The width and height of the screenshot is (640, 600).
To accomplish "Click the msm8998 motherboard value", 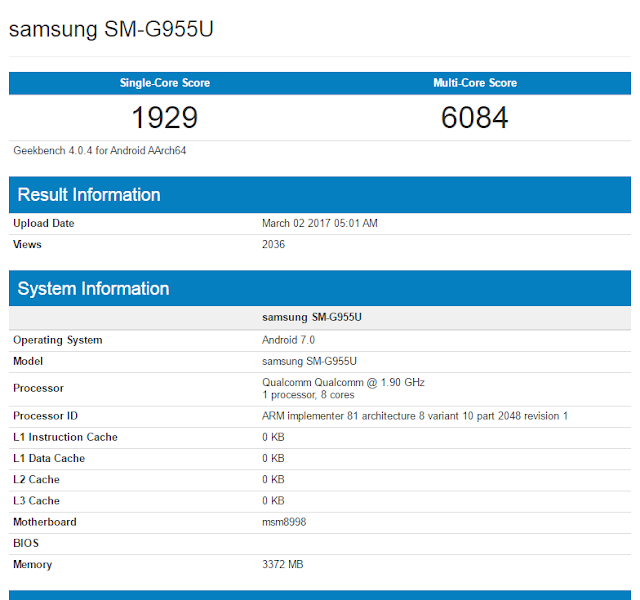I will pyautogui.click(x=284, y=522).
